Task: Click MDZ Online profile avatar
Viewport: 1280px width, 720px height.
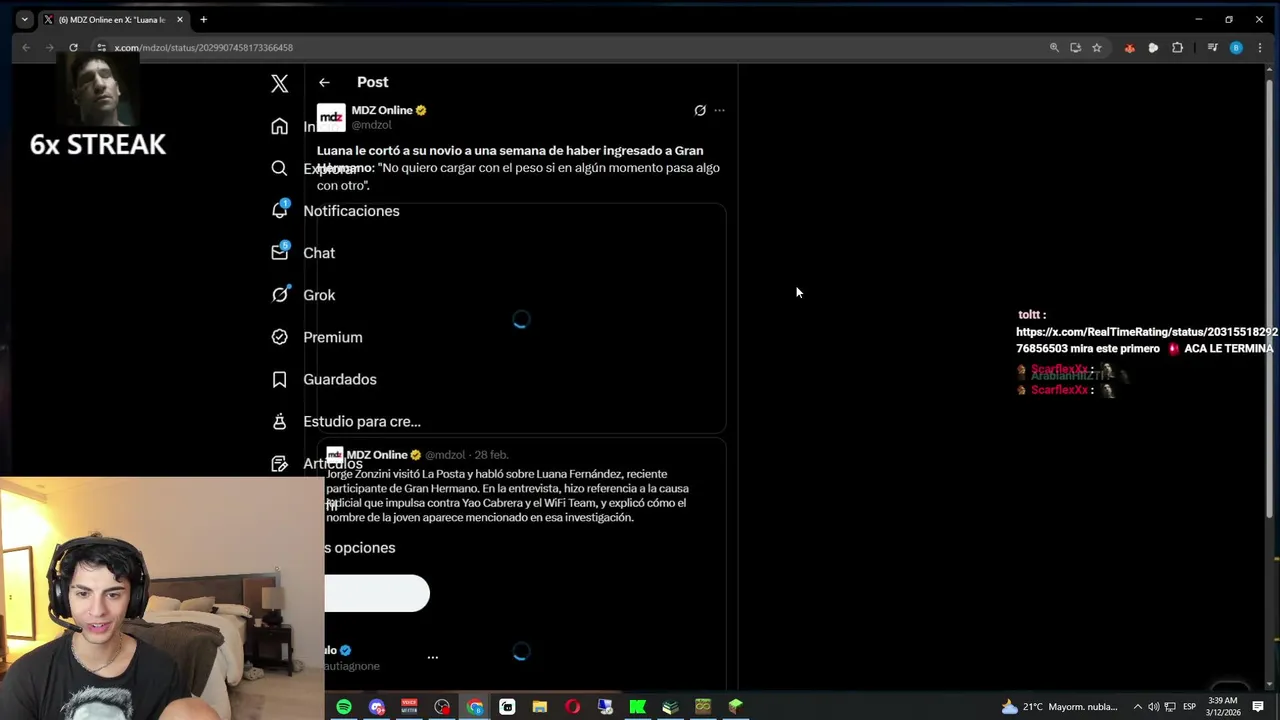Action: pos(331,118)
